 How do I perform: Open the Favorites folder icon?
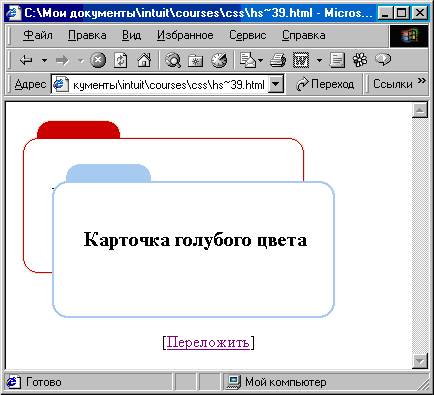tap(196, 60)
